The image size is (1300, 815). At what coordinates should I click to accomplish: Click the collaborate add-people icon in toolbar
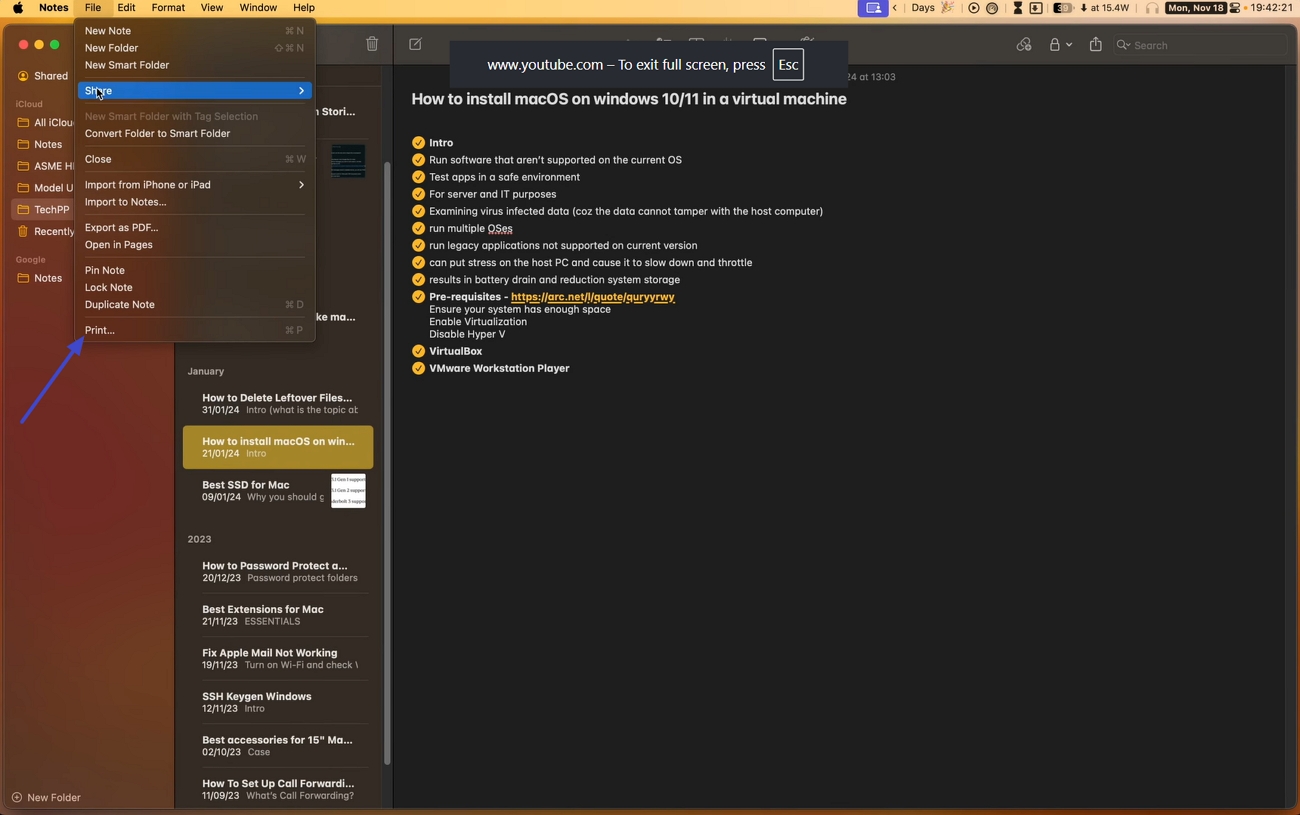click(x=1023, y=45)
